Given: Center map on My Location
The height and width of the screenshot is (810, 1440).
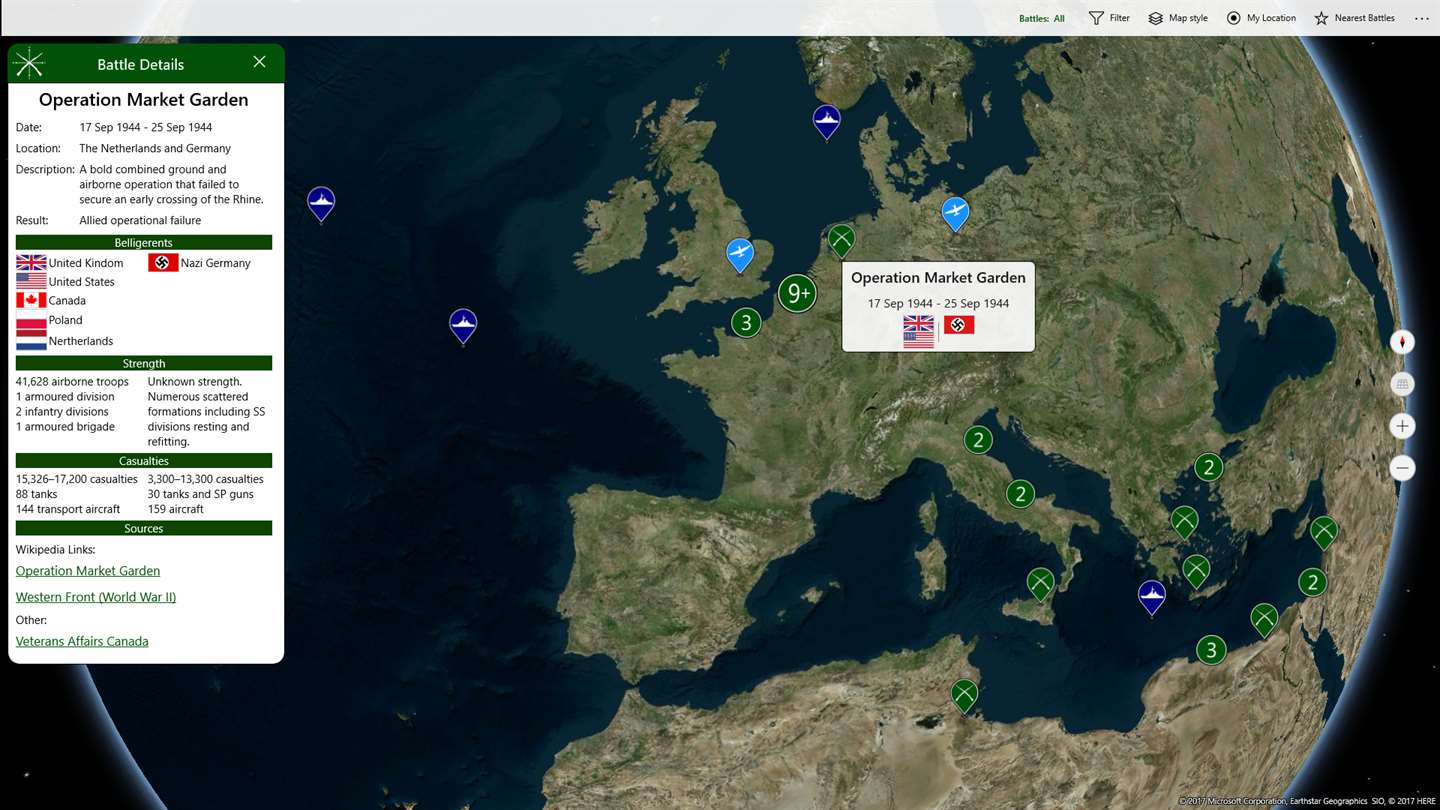Looking at the screenshot, I should click(x=1261, y=18).
